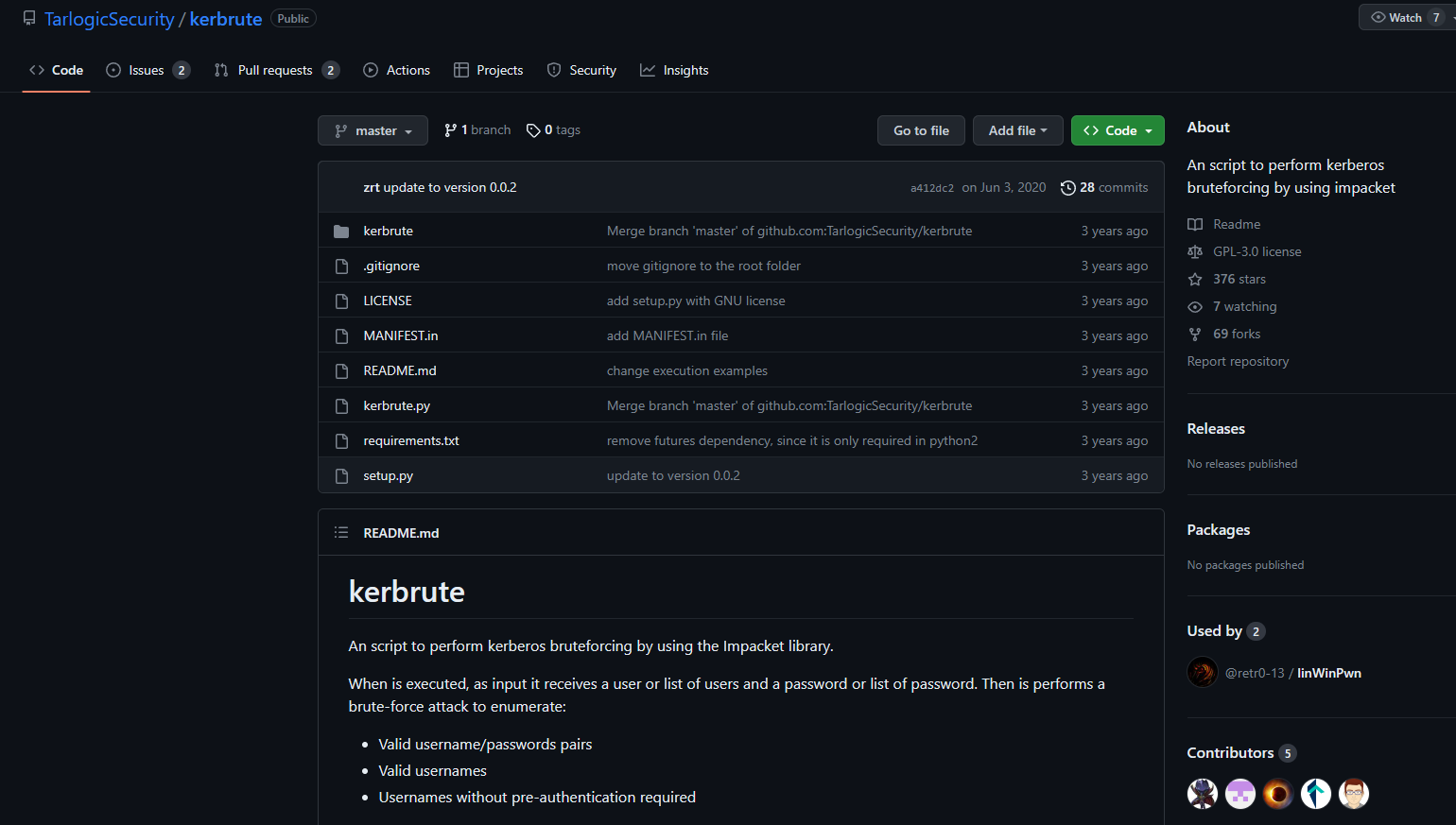Viewport: 1456px width, 825px height.
Task: Click the tag icon next to 0 tags
Action: (533, 130)
